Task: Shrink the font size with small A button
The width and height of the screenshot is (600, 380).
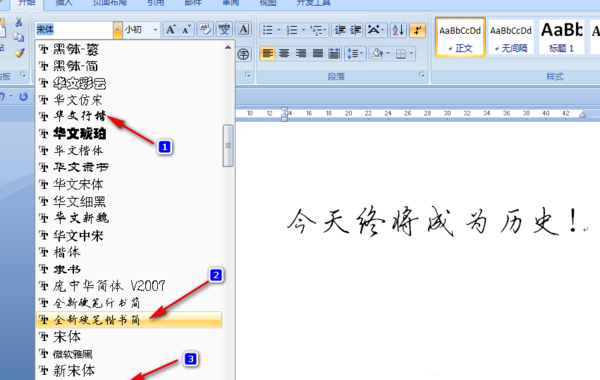Action: pyautogui.click(x=186, y=29)
